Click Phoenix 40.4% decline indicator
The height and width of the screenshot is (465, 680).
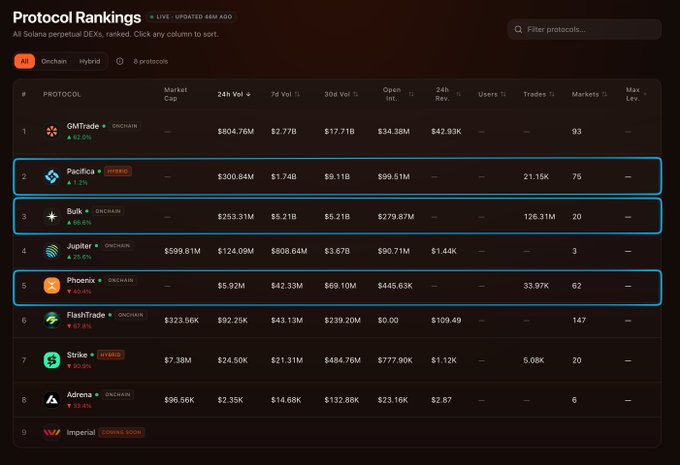pyautogui.click(x=79, y=291)
